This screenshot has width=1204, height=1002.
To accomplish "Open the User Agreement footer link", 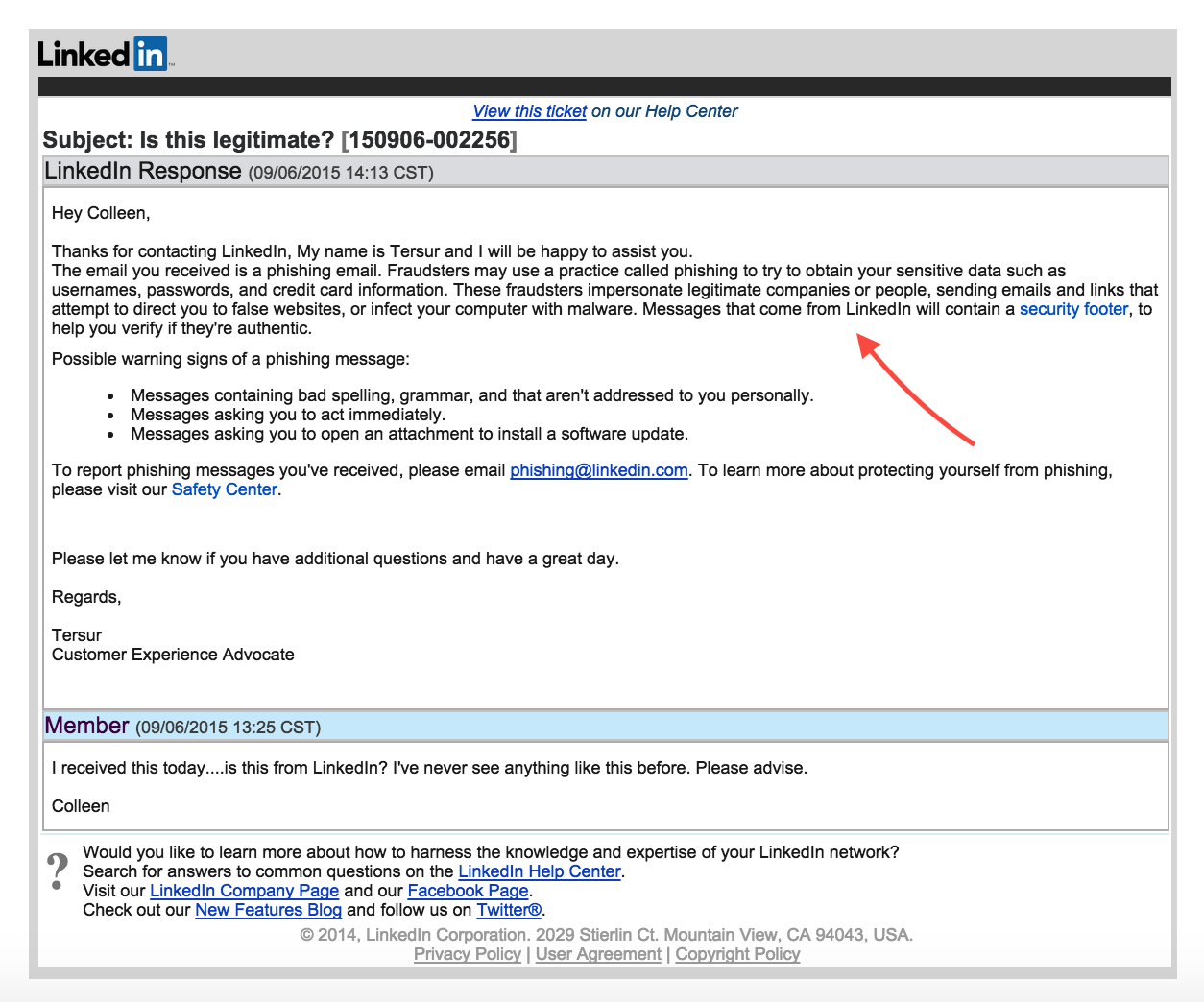I will pyautogui.click(x=598, y=954).
